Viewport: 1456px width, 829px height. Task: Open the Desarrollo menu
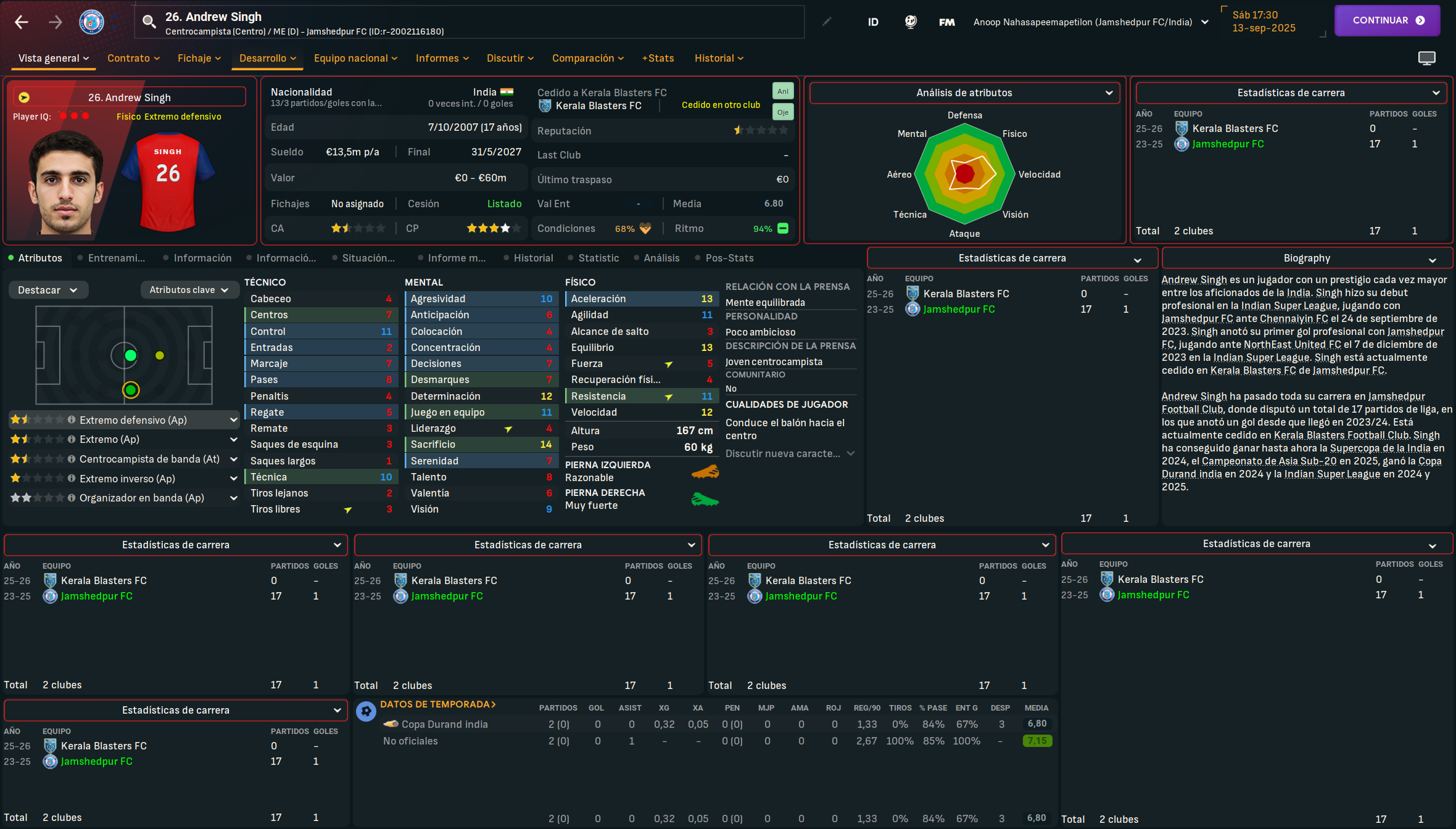pos(267,58)
